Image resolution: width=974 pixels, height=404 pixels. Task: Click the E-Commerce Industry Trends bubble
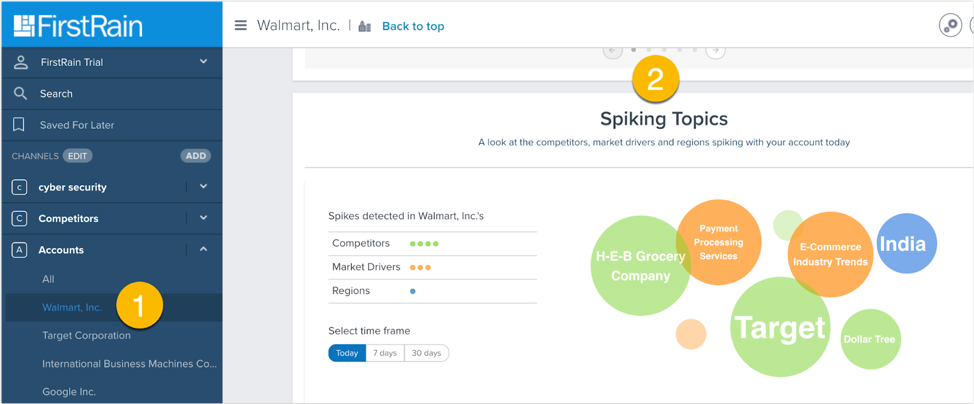point(831,254)
